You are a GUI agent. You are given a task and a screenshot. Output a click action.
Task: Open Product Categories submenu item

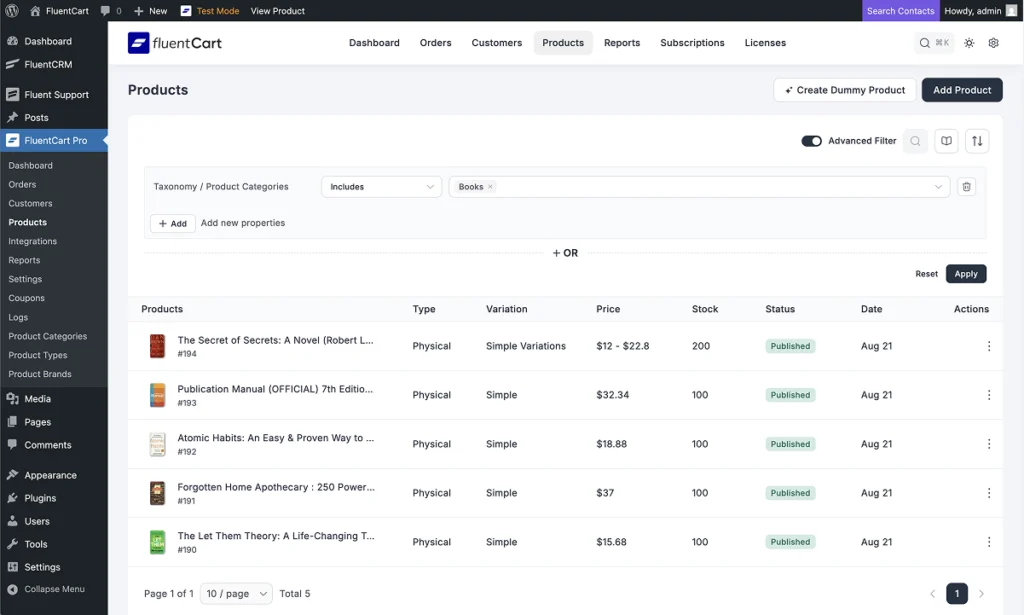[x=48, y=336]
